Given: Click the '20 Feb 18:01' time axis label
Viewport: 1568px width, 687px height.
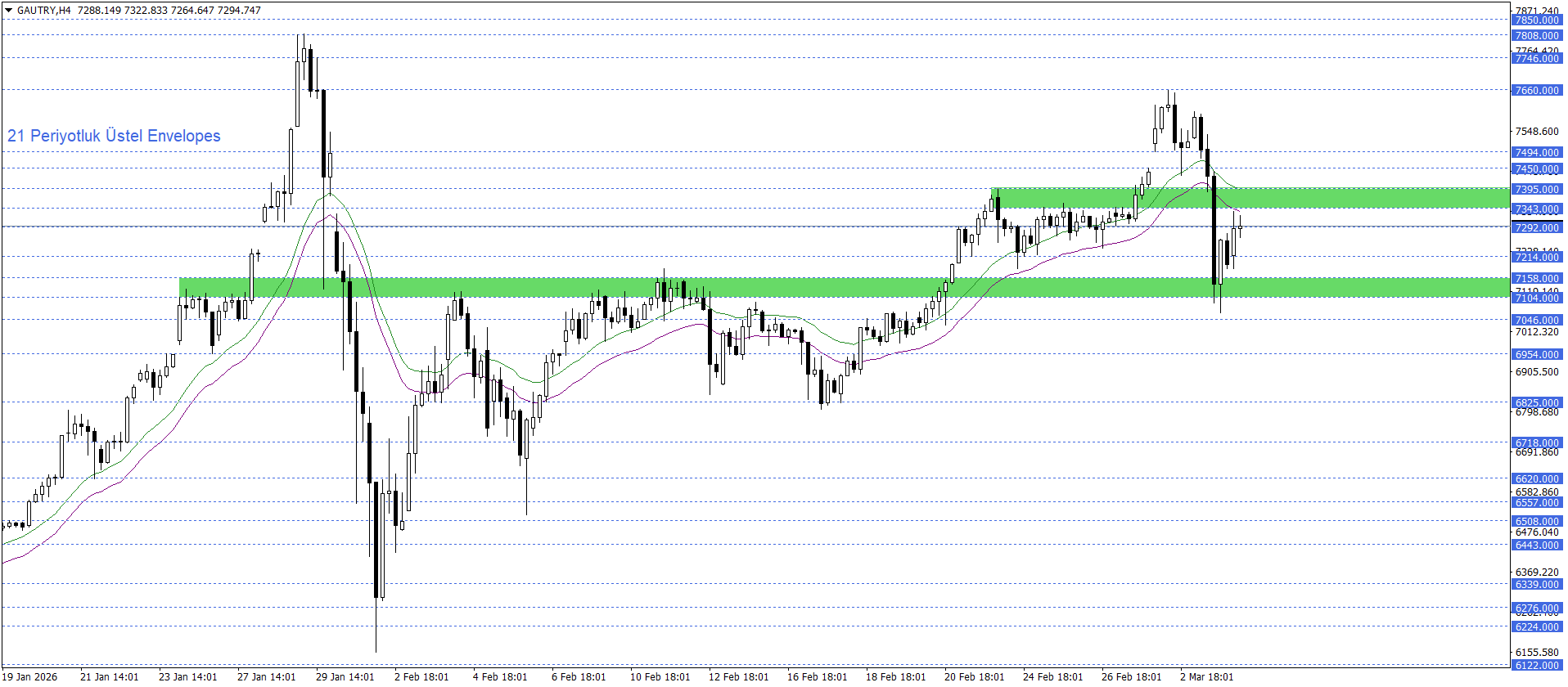Looking at the screenshot, I should (975, 676).
